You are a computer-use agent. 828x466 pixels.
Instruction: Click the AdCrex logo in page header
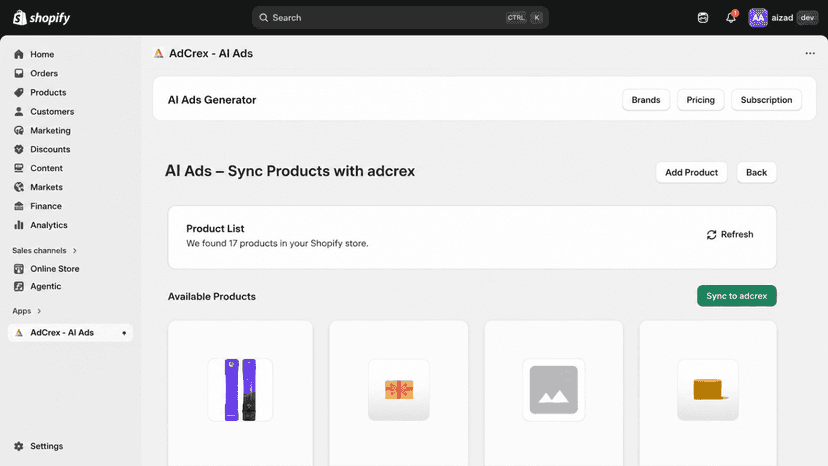click(158, 53)
